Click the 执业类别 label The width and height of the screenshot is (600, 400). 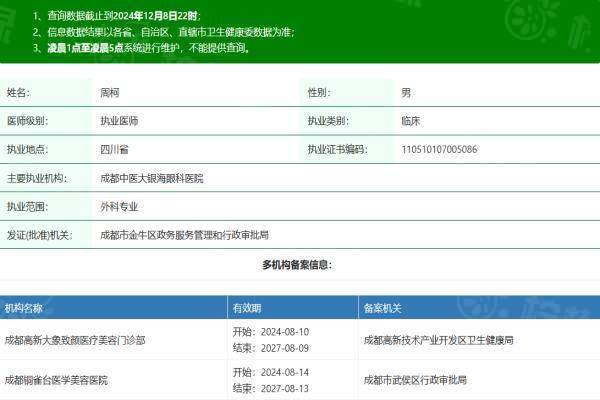coord(328,121)
